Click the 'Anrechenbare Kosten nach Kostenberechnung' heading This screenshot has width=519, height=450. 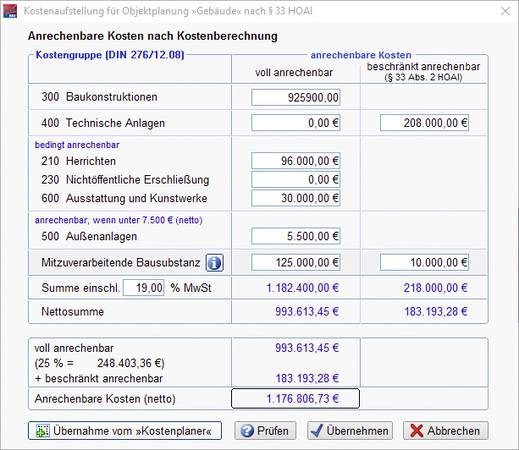click(153, 36)
